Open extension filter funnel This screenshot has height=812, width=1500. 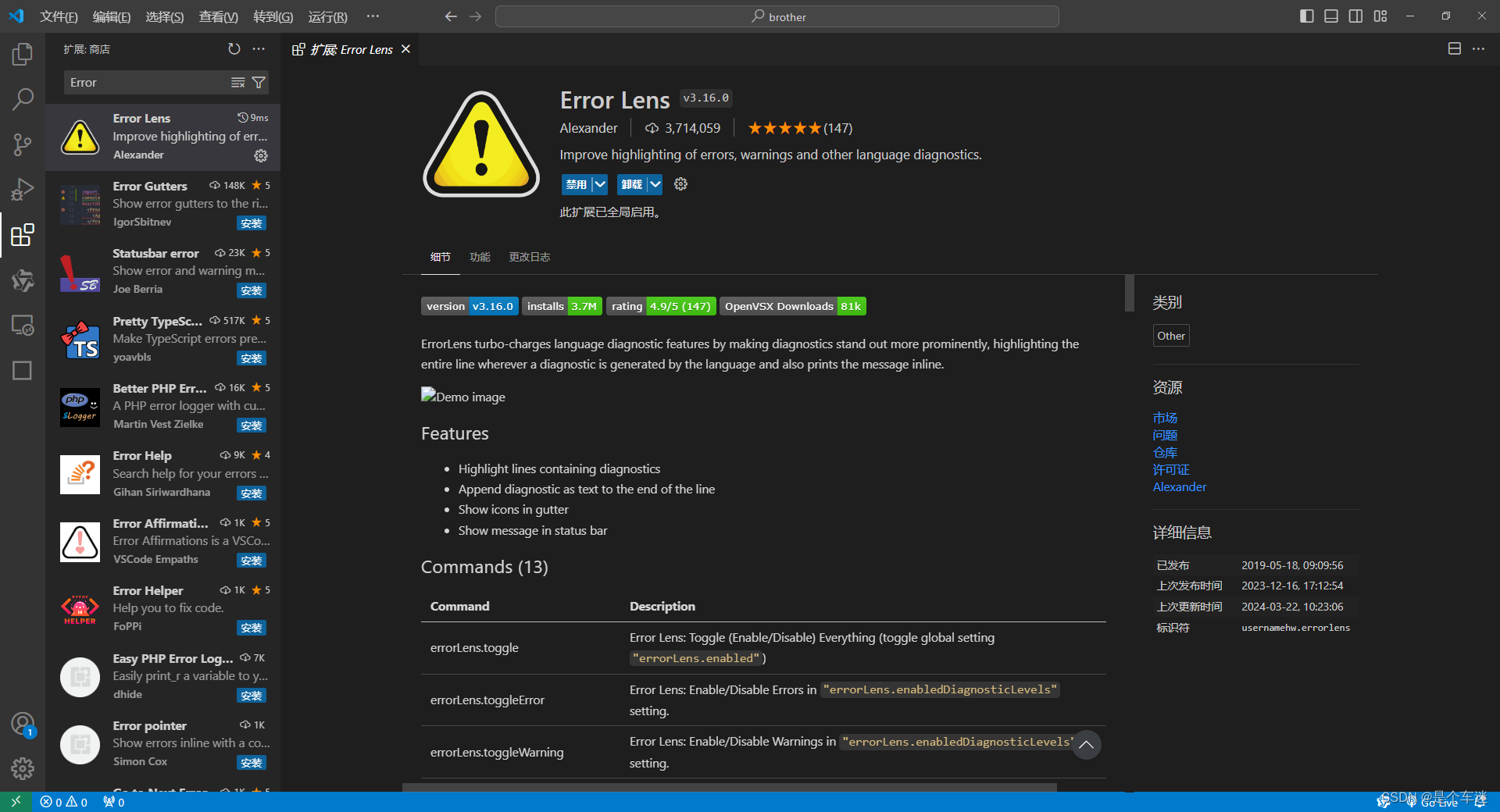click(259, 83)
